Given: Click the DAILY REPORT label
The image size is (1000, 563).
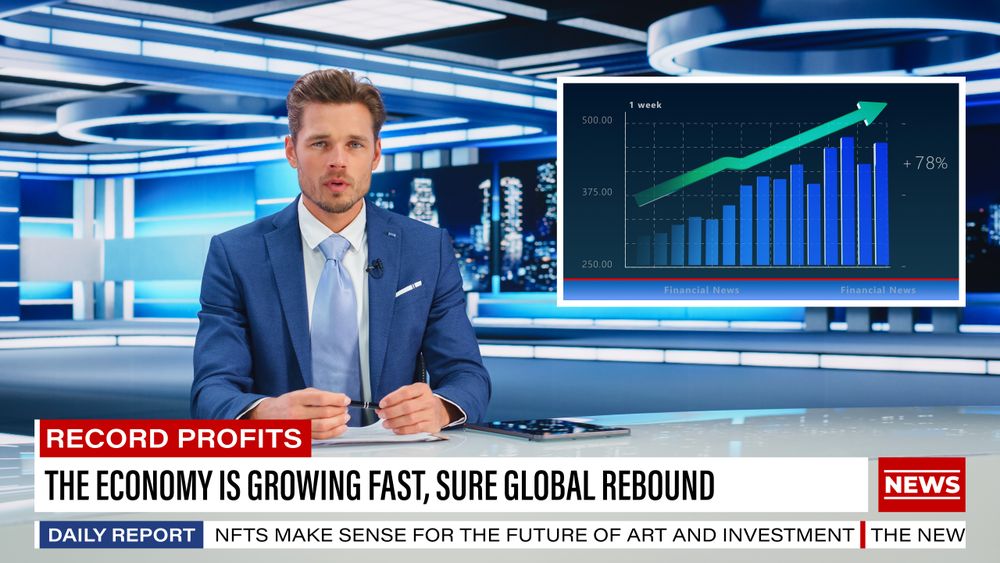Looking at the screenshot, I should [122, 535].
